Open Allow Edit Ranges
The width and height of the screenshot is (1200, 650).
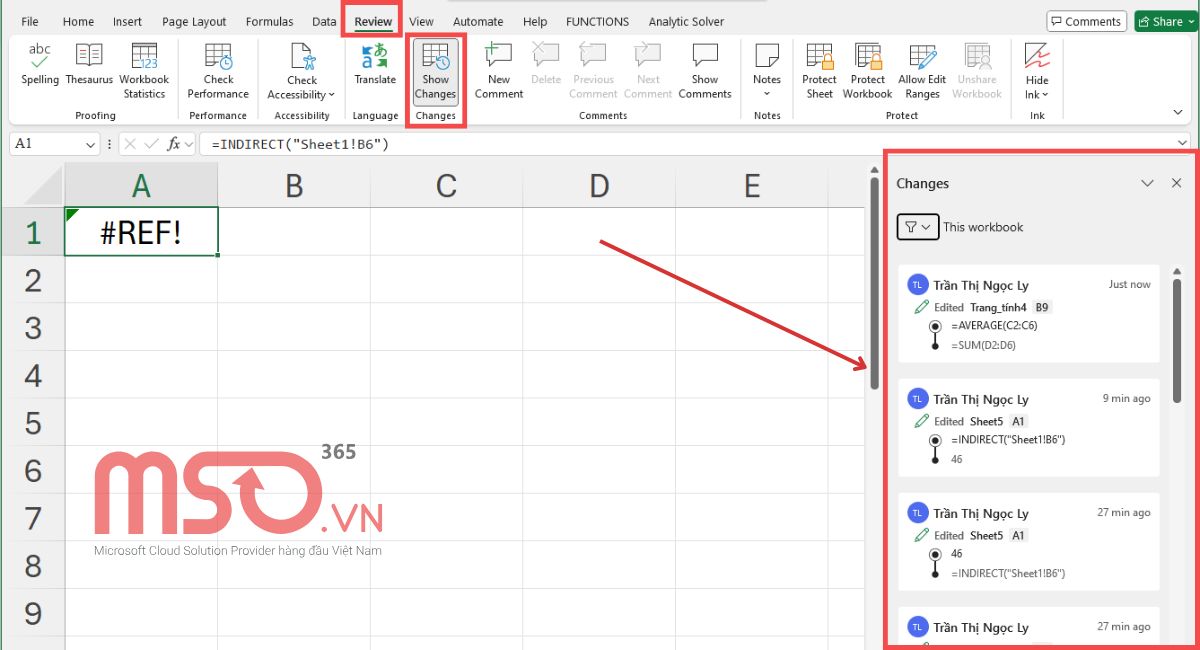[922, 71]
